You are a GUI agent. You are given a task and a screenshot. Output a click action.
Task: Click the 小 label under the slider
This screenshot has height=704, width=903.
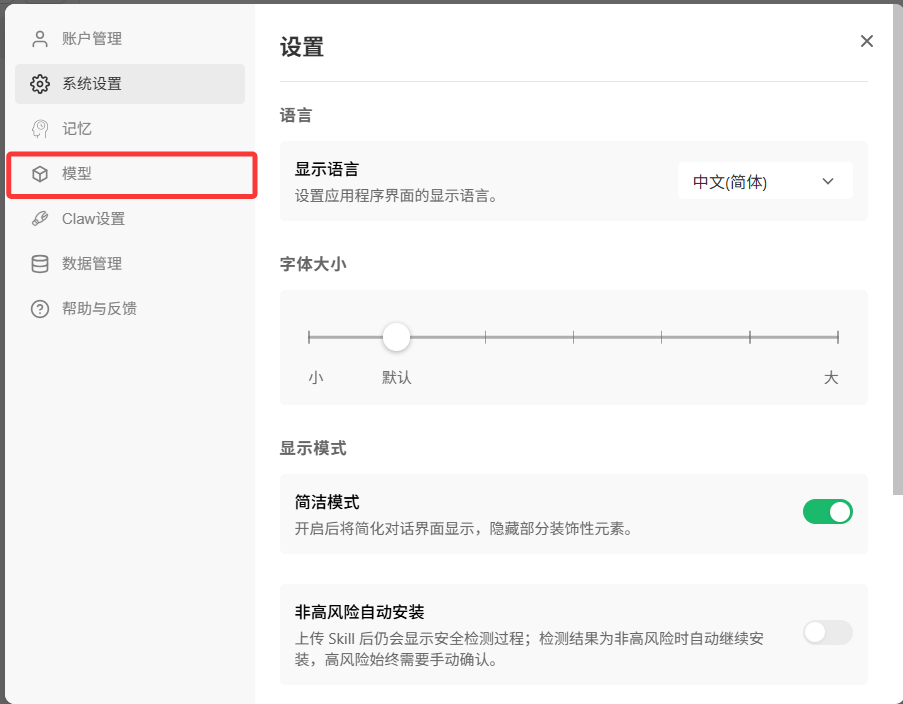pyautogui.click(x=316, y=377)
